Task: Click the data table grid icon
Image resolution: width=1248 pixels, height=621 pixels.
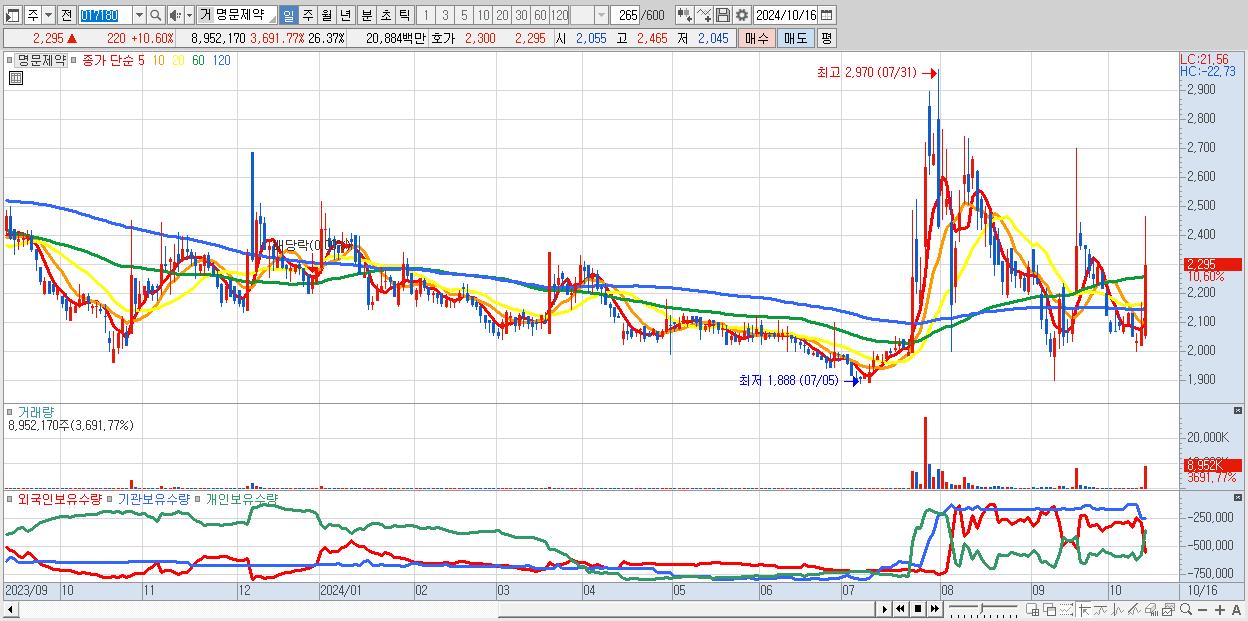Action: [16, 78]
